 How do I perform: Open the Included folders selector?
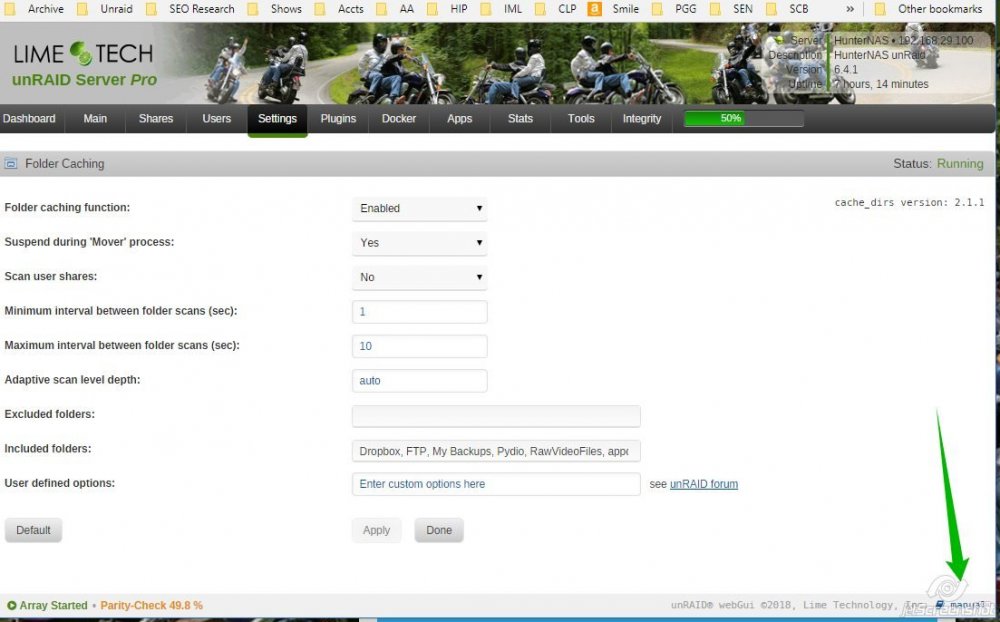pyautogui.click(x=496, y=450)
